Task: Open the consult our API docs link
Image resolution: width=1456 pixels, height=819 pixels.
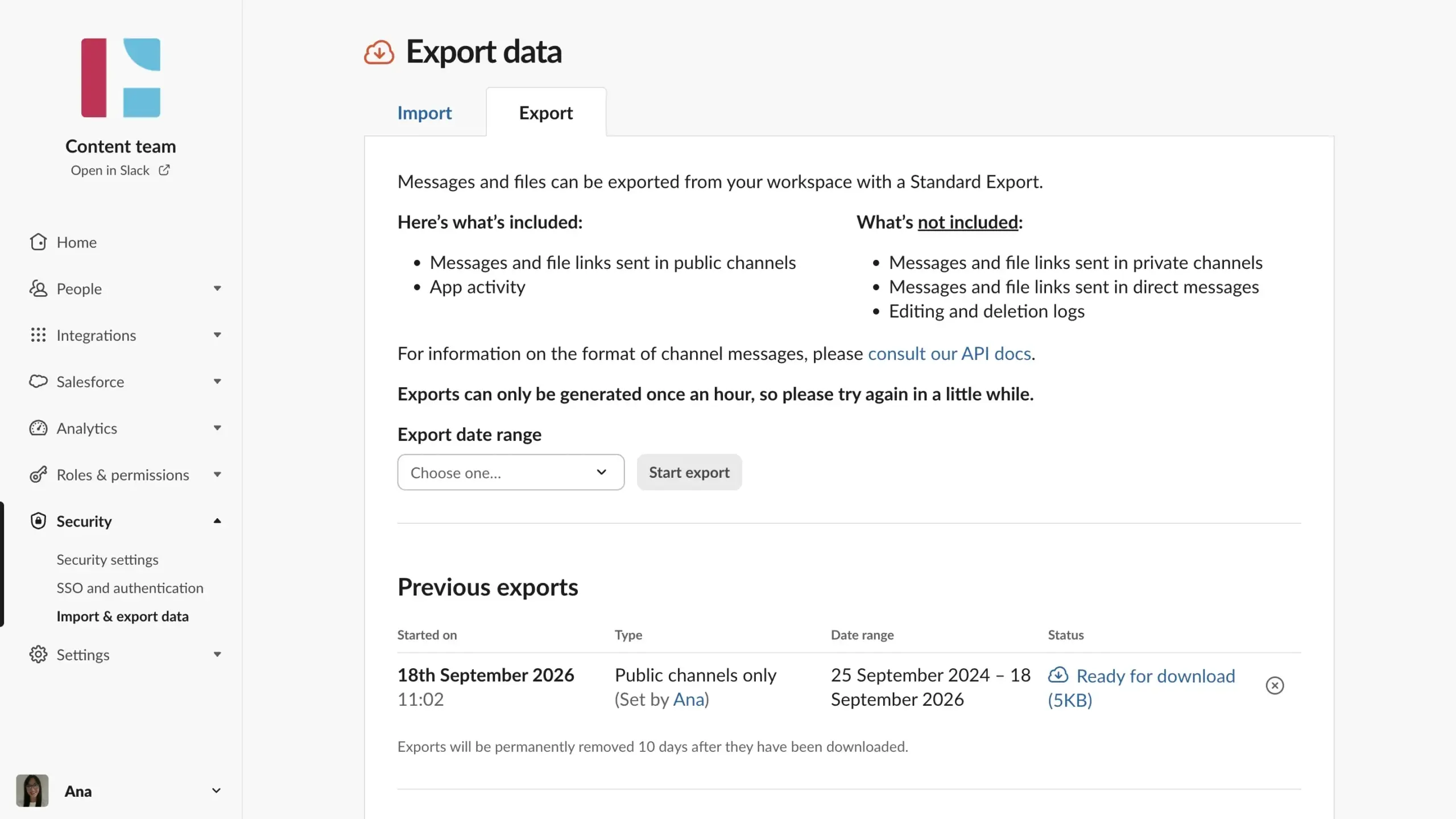Action: click(949, 354)
